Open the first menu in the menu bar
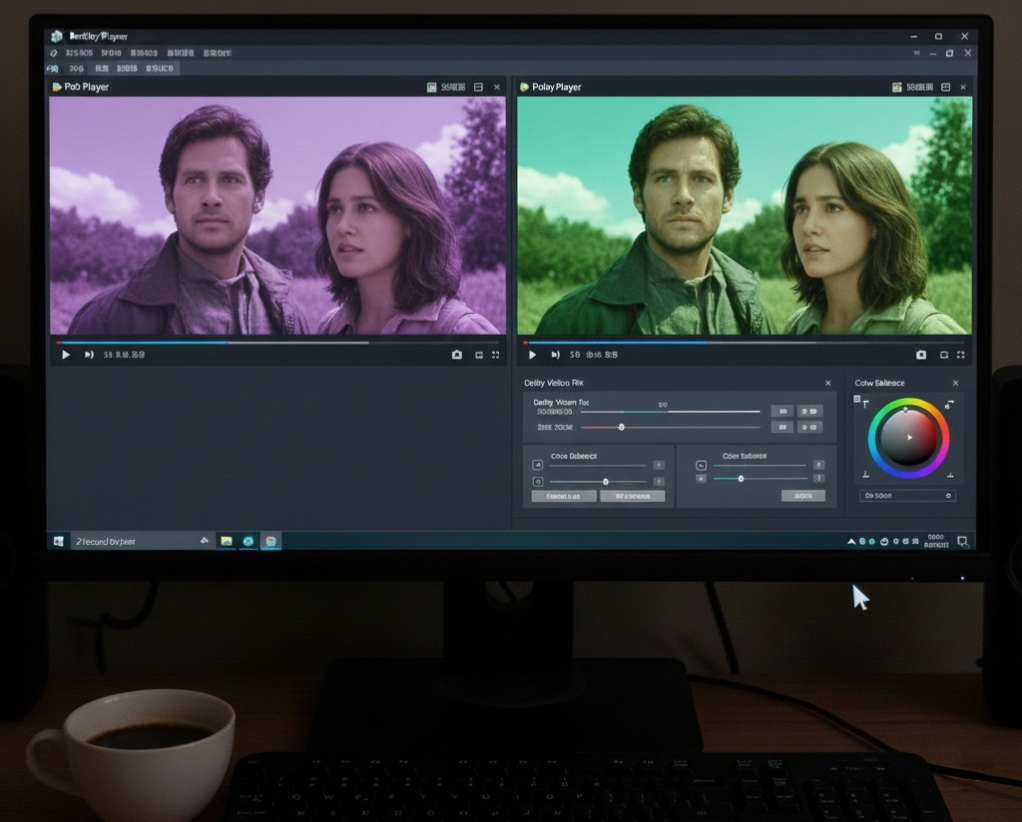1022x822 pixels. 79,53
